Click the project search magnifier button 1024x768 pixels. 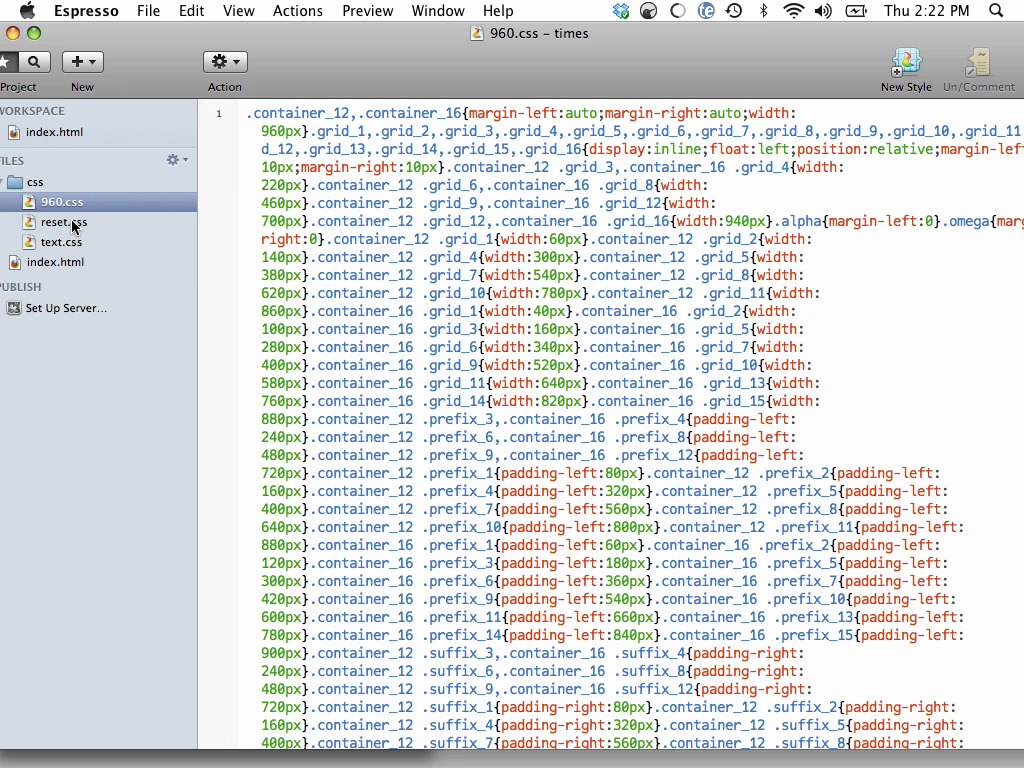pos(34,62)
